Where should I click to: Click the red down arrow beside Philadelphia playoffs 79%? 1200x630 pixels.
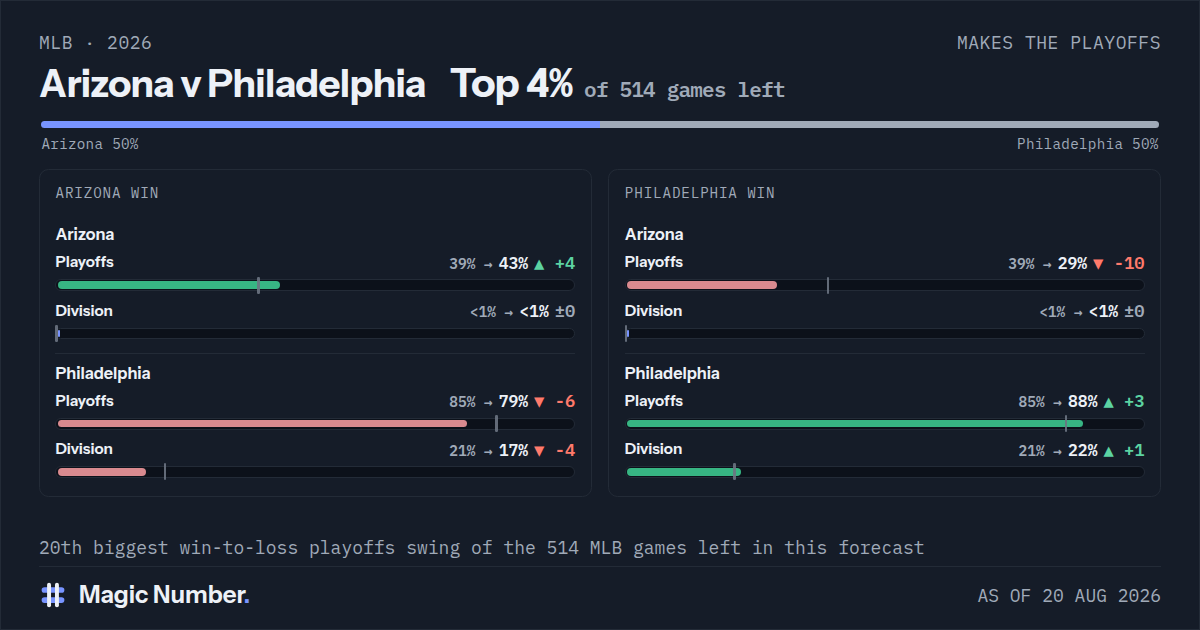tap(540, 402)
